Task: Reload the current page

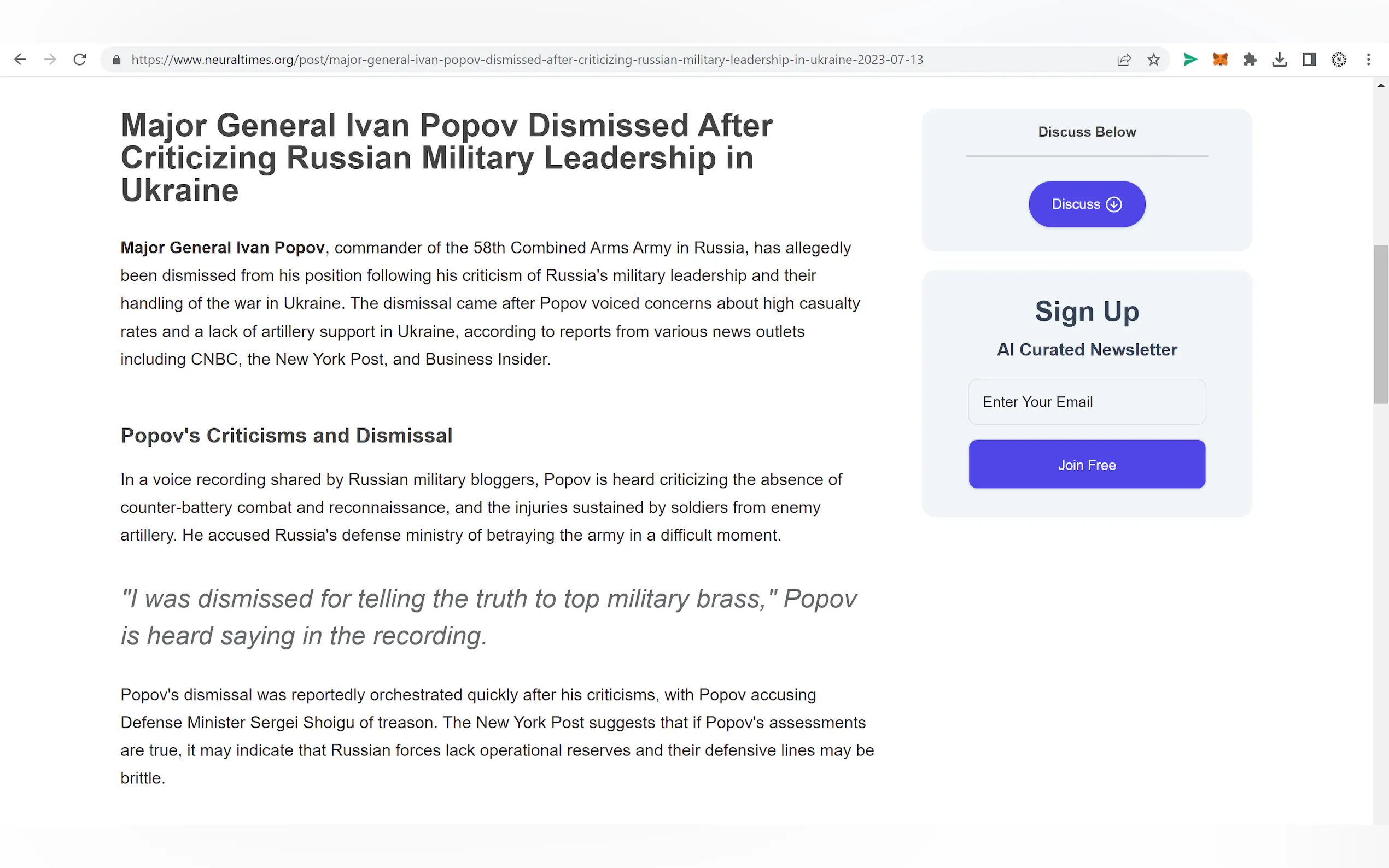Action: (80, 60)
